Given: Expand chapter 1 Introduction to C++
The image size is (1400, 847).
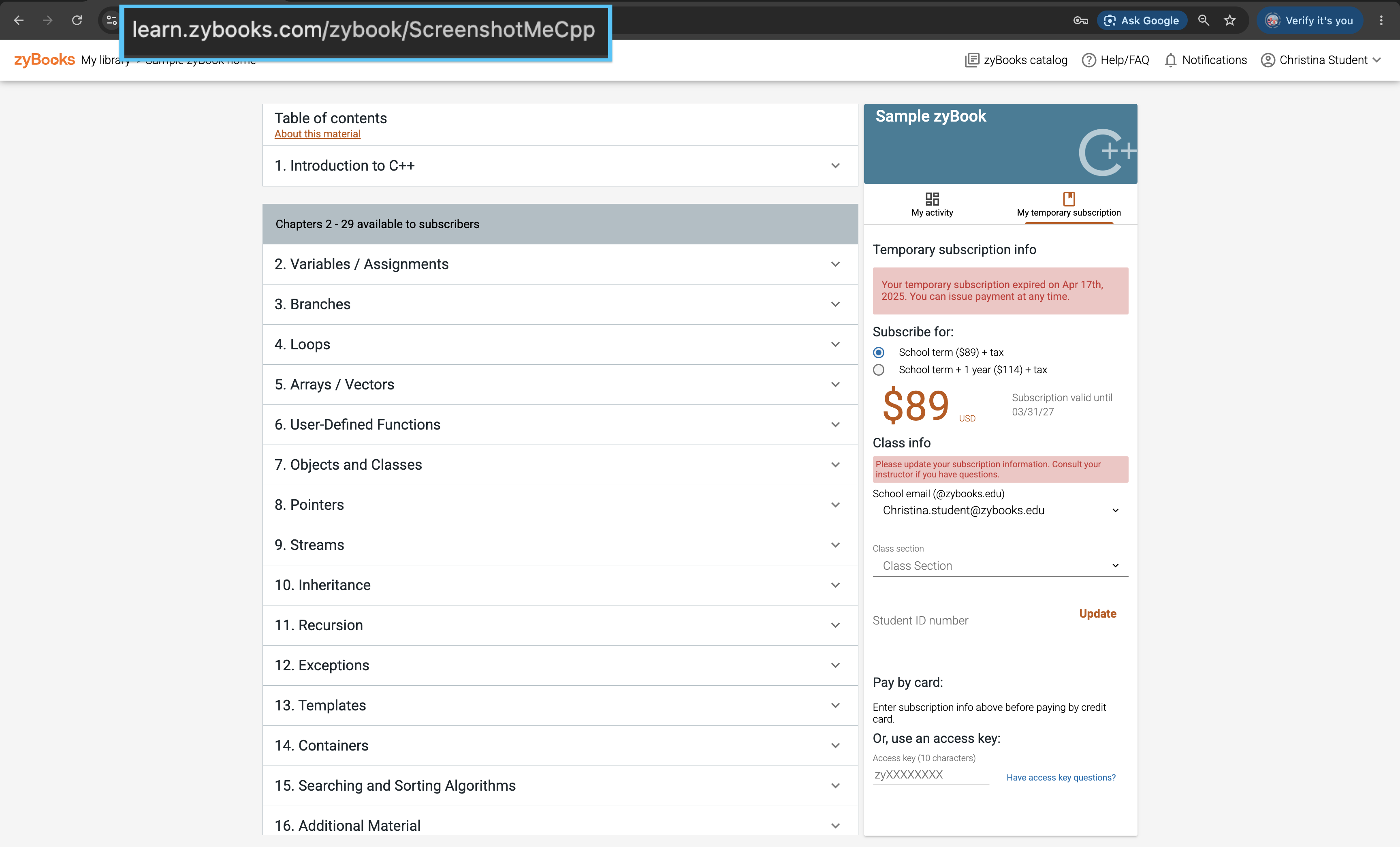Looking at the screenshot, I should point(560,165).
